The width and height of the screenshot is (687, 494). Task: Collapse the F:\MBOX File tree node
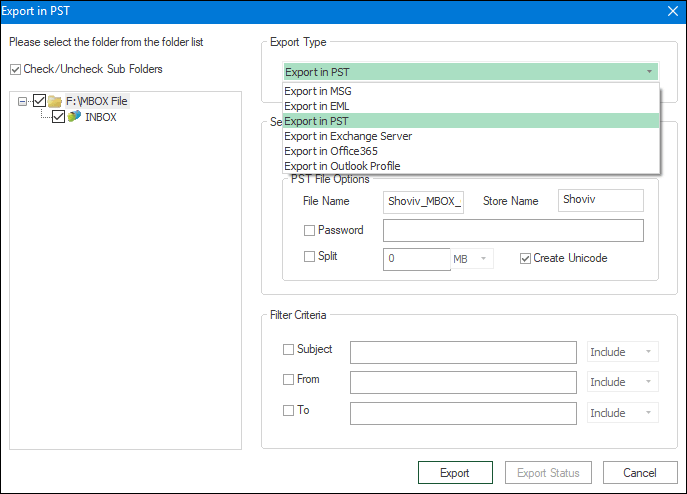tap(22, 102)
